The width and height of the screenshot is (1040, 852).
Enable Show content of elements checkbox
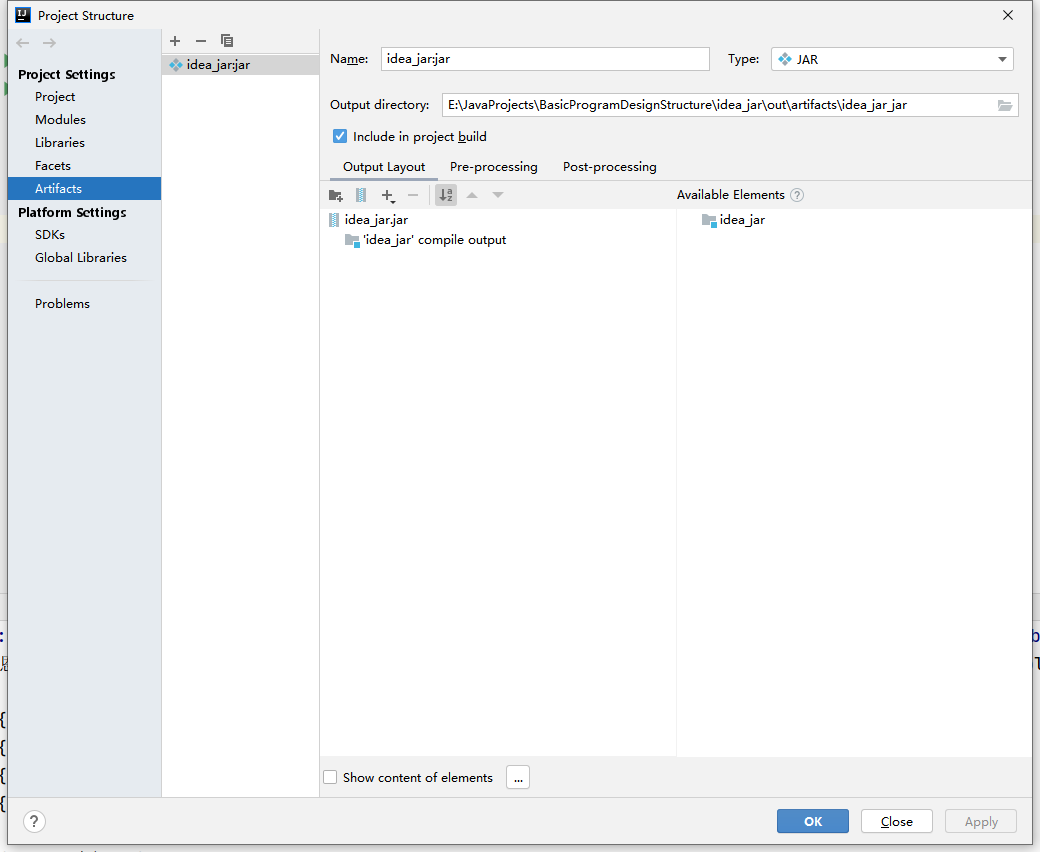(x=330, y=777)
